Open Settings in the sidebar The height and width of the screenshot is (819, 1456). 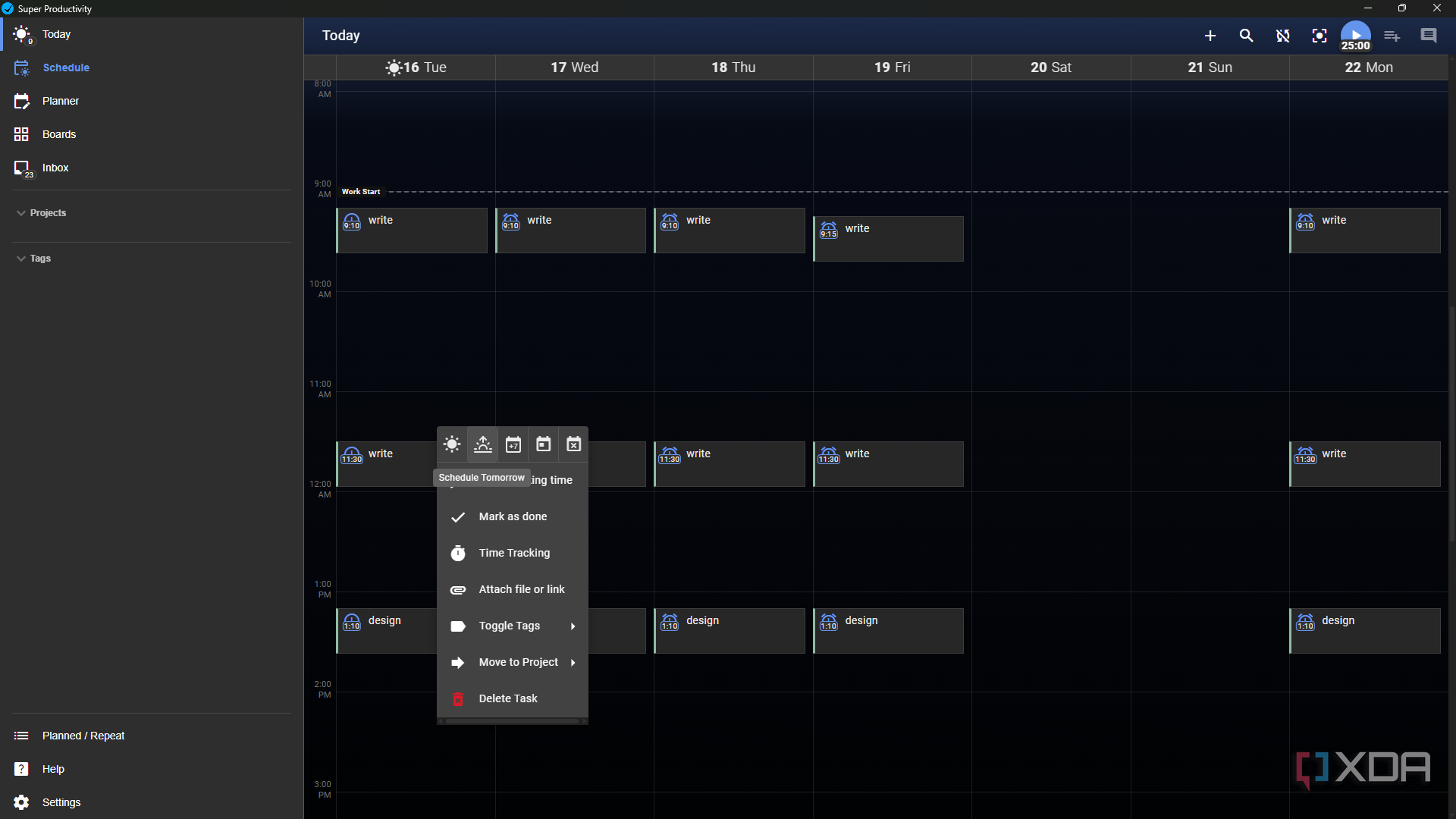[152, 802]
